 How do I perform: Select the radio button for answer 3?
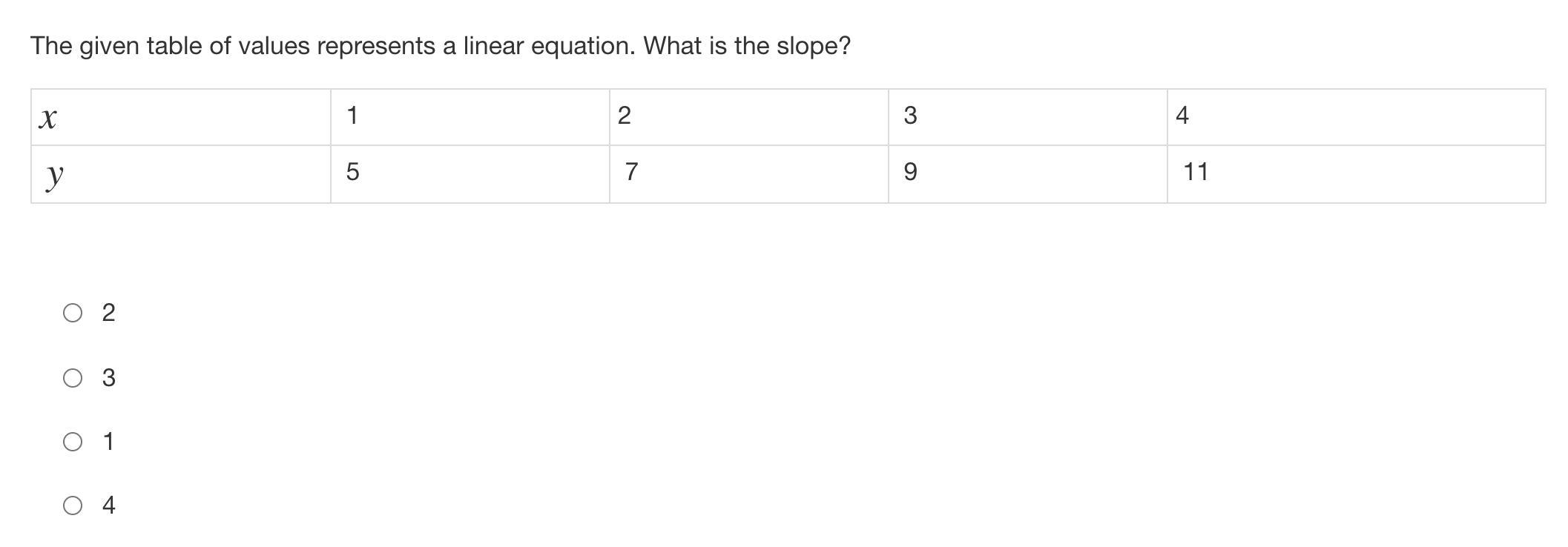point(73,378)
